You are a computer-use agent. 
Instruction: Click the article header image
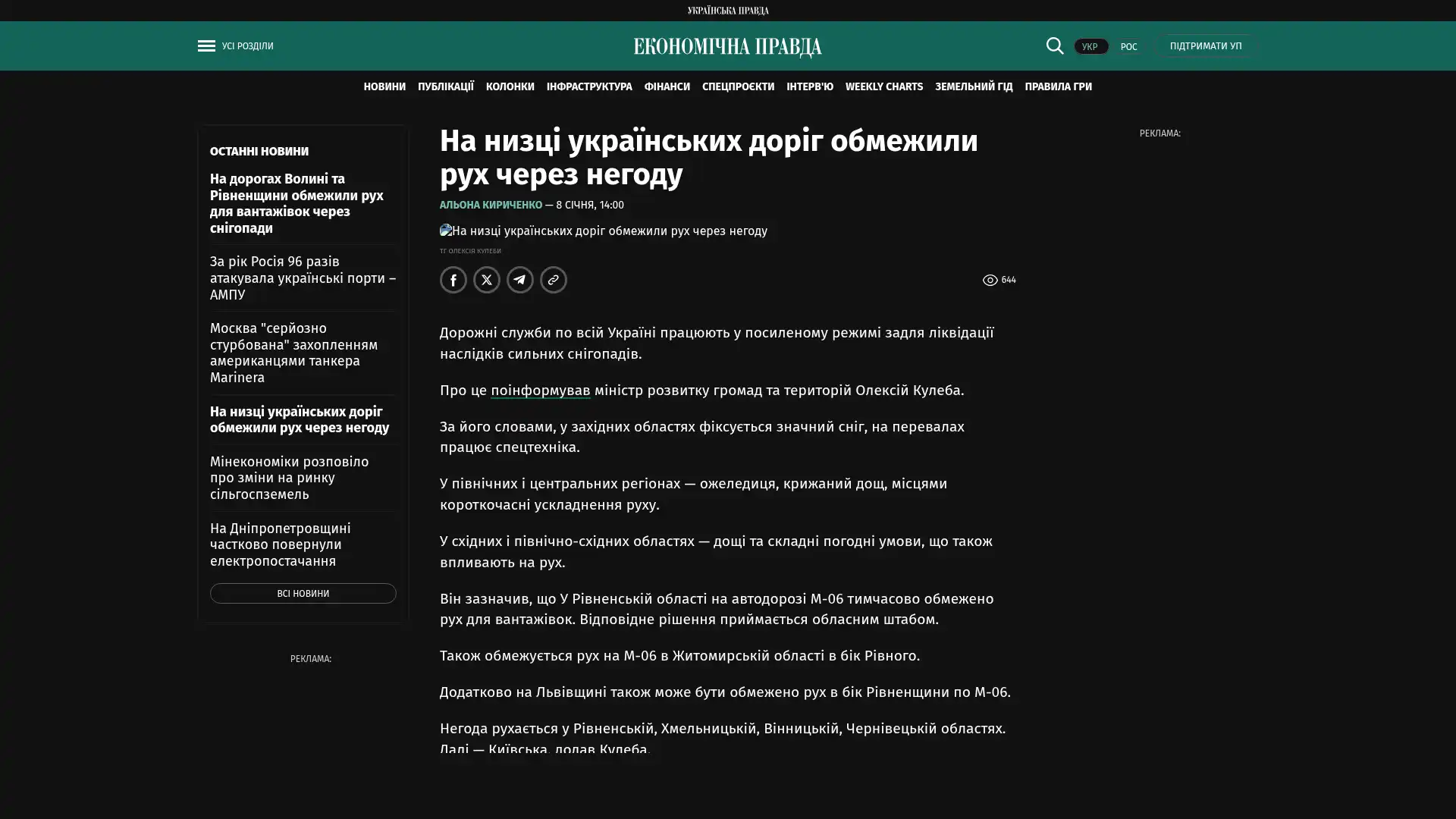[x=604, y=231]
